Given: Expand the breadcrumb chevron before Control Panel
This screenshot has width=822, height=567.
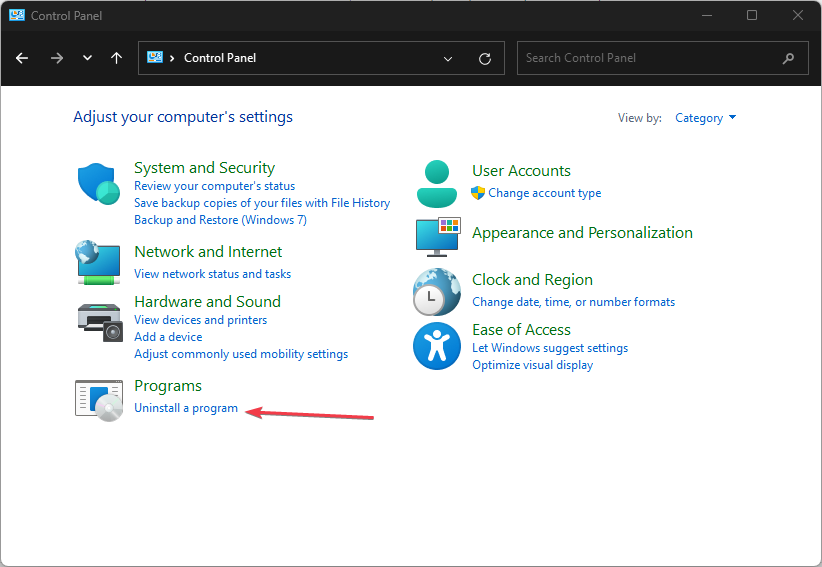Looking at the screenshot, I should 172,58.
